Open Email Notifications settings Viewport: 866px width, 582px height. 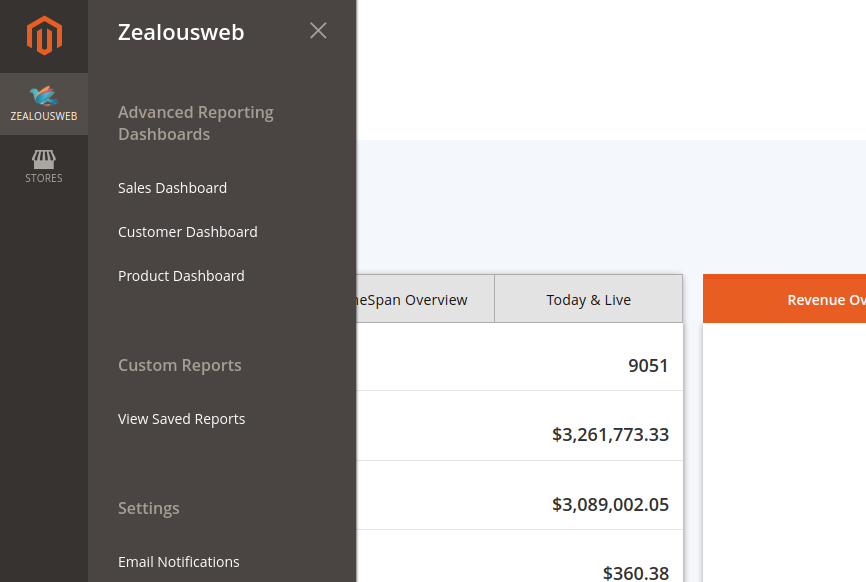click(178, 561)
